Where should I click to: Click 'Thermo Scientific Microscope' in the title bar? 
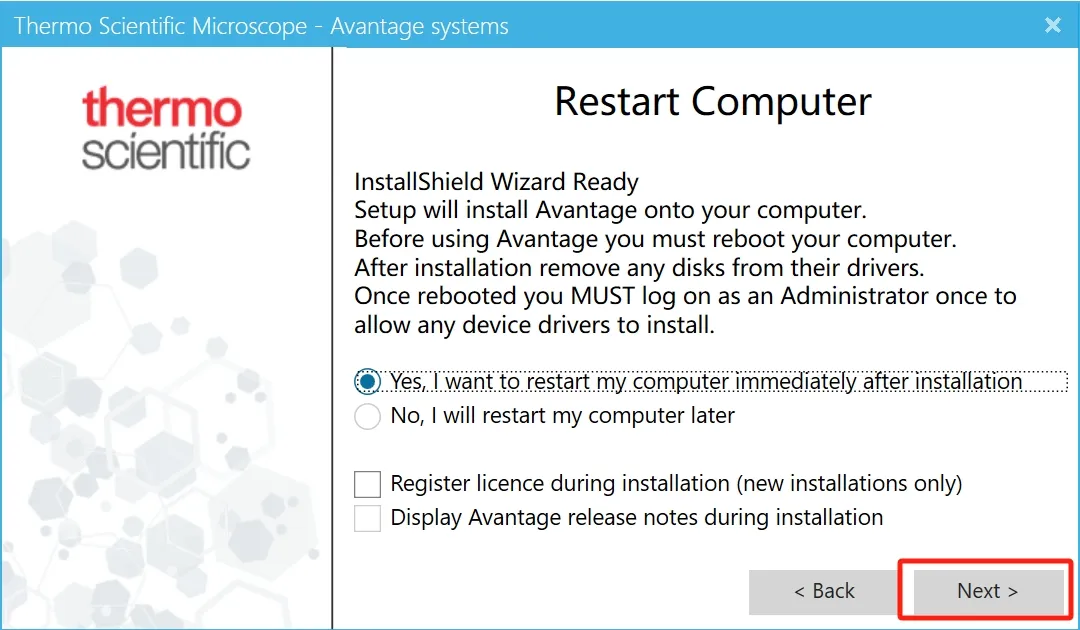click(x=160, y=26)
